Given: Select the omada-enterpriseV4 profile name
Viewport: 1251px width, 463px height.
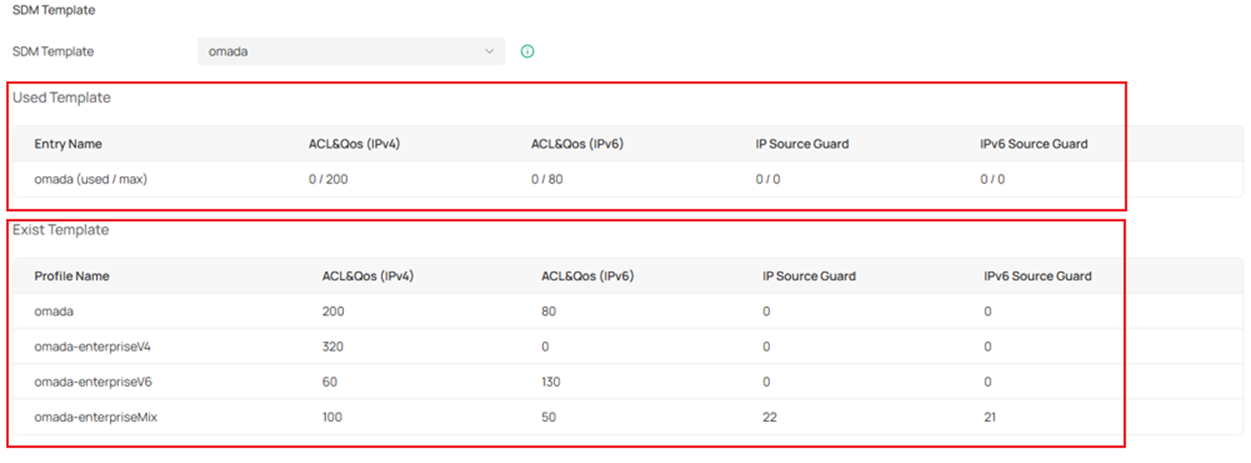Looking at the screenshot, I should 92,347.
